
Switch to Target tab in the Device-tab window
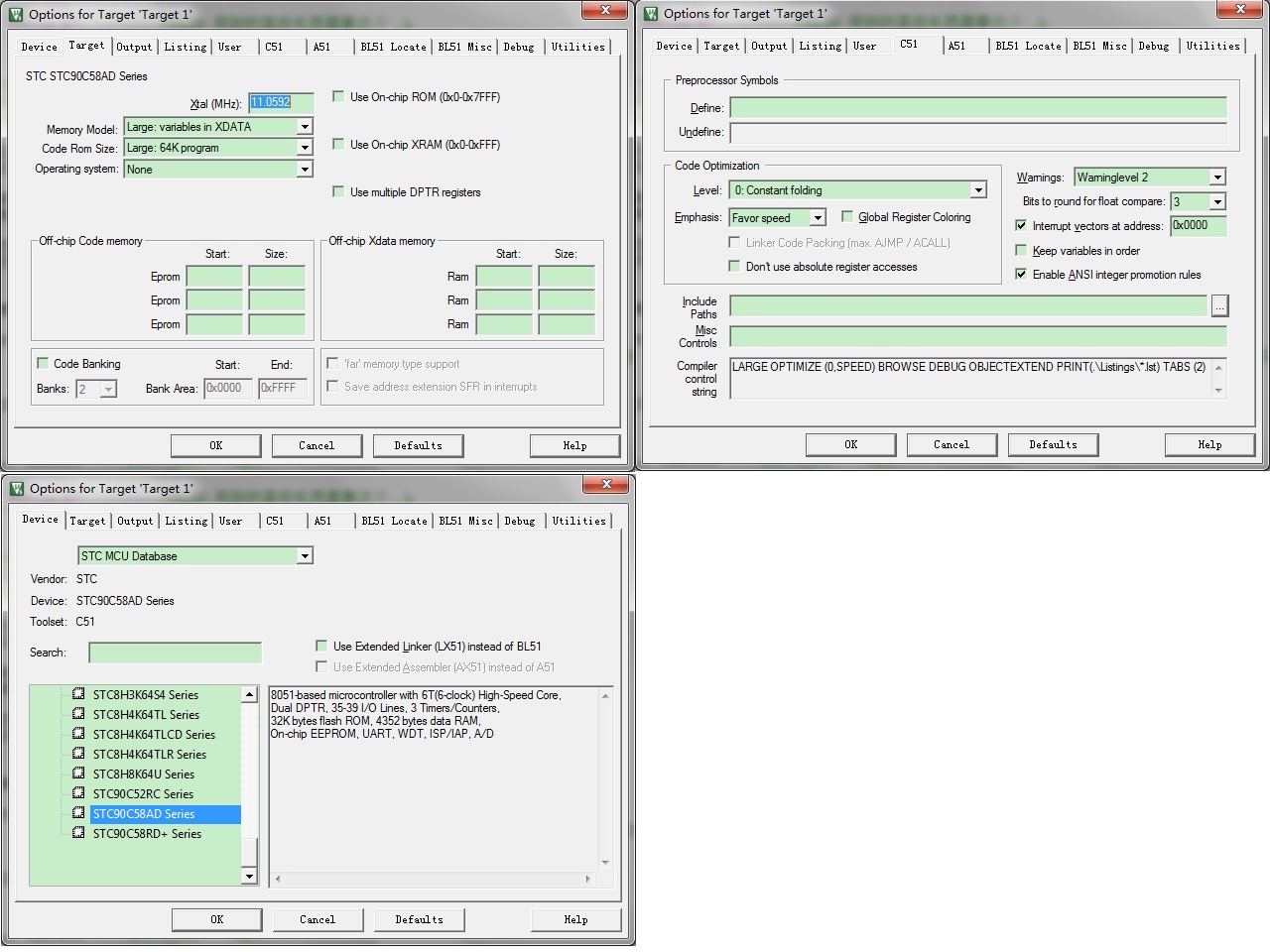tap(87, 521)
